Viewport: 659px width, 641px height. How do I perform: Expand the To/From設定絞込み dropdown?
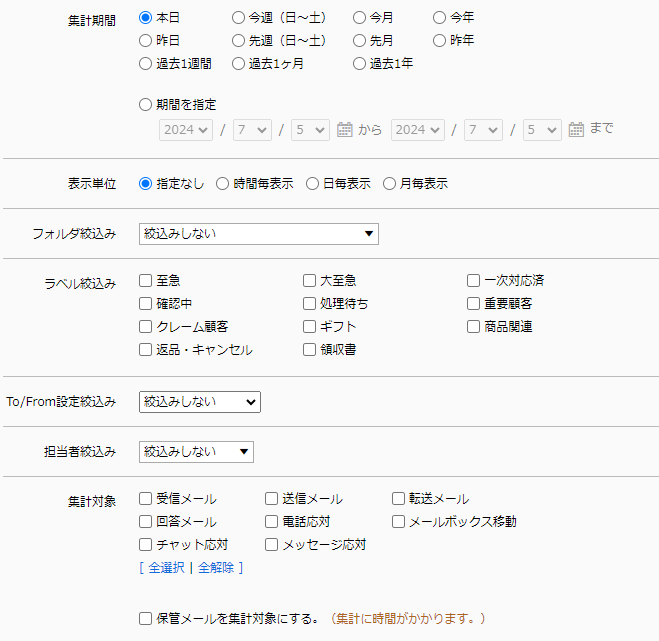(199, 402)
